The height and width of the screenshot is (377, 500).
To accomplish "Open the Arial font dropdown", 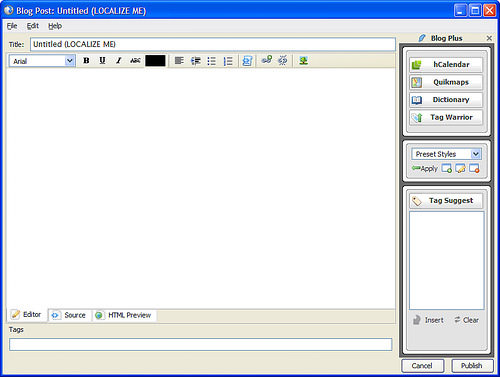I will pos(42,61).
